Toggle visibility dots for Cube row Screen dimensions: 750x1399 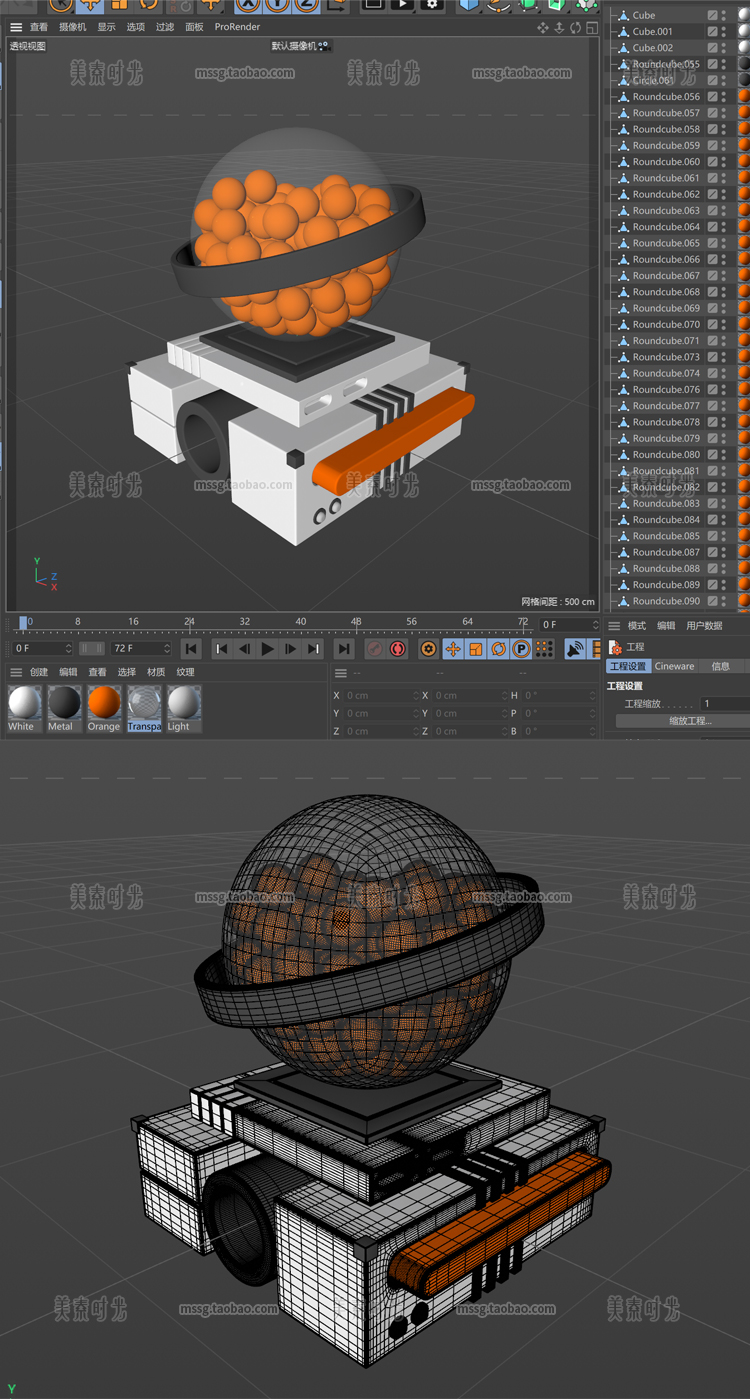click(724, 15)
